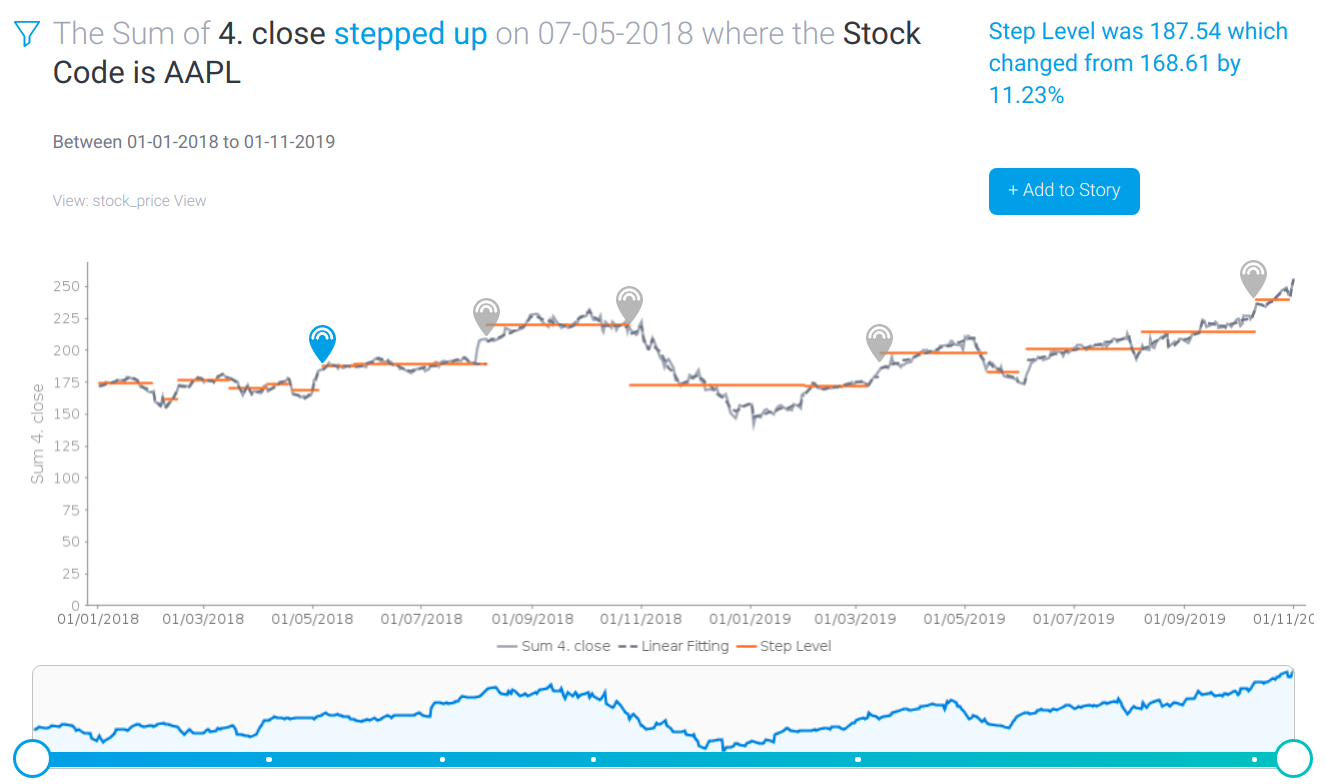Click the right range slider handle

pyautogui.click(x=1294, y=759)
